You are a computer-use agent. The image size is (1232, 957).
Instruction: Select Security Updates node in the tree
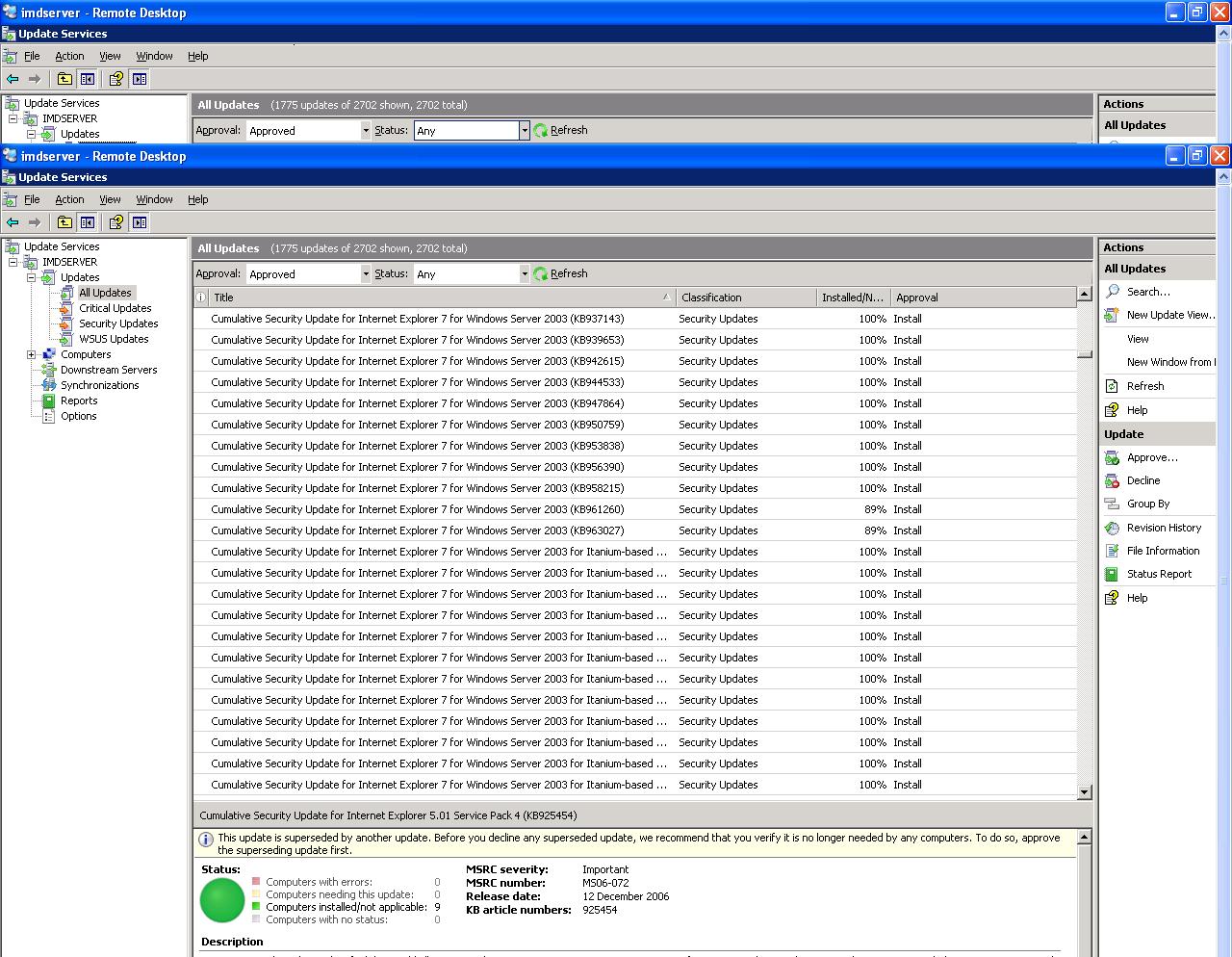(118, 323)
